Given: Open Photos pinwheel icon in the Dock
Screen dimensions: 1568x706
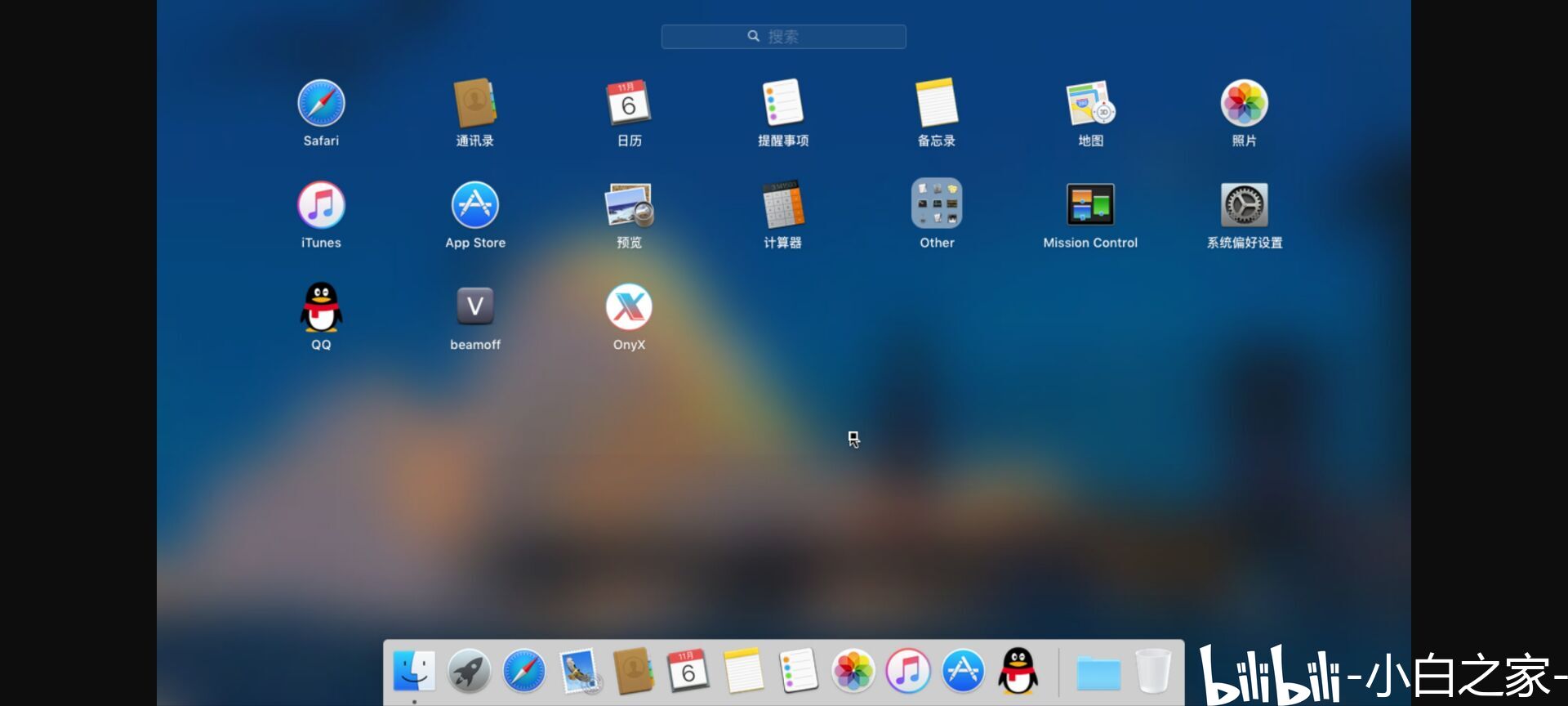Looking at the screenshot, I should (x=853, y=672).
